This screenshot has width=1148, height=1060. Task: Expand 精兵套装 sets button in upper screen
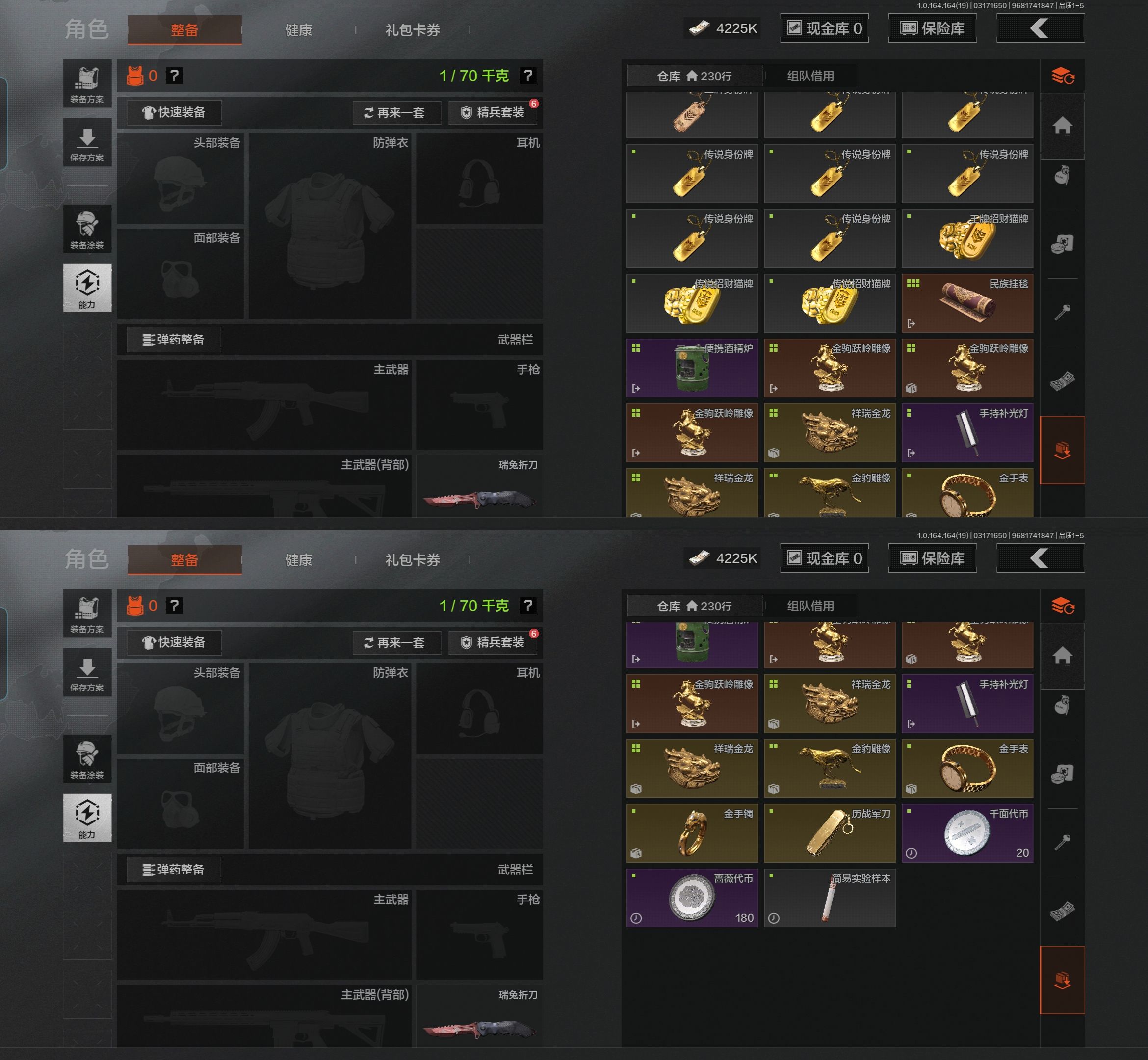tap(493, 112)
